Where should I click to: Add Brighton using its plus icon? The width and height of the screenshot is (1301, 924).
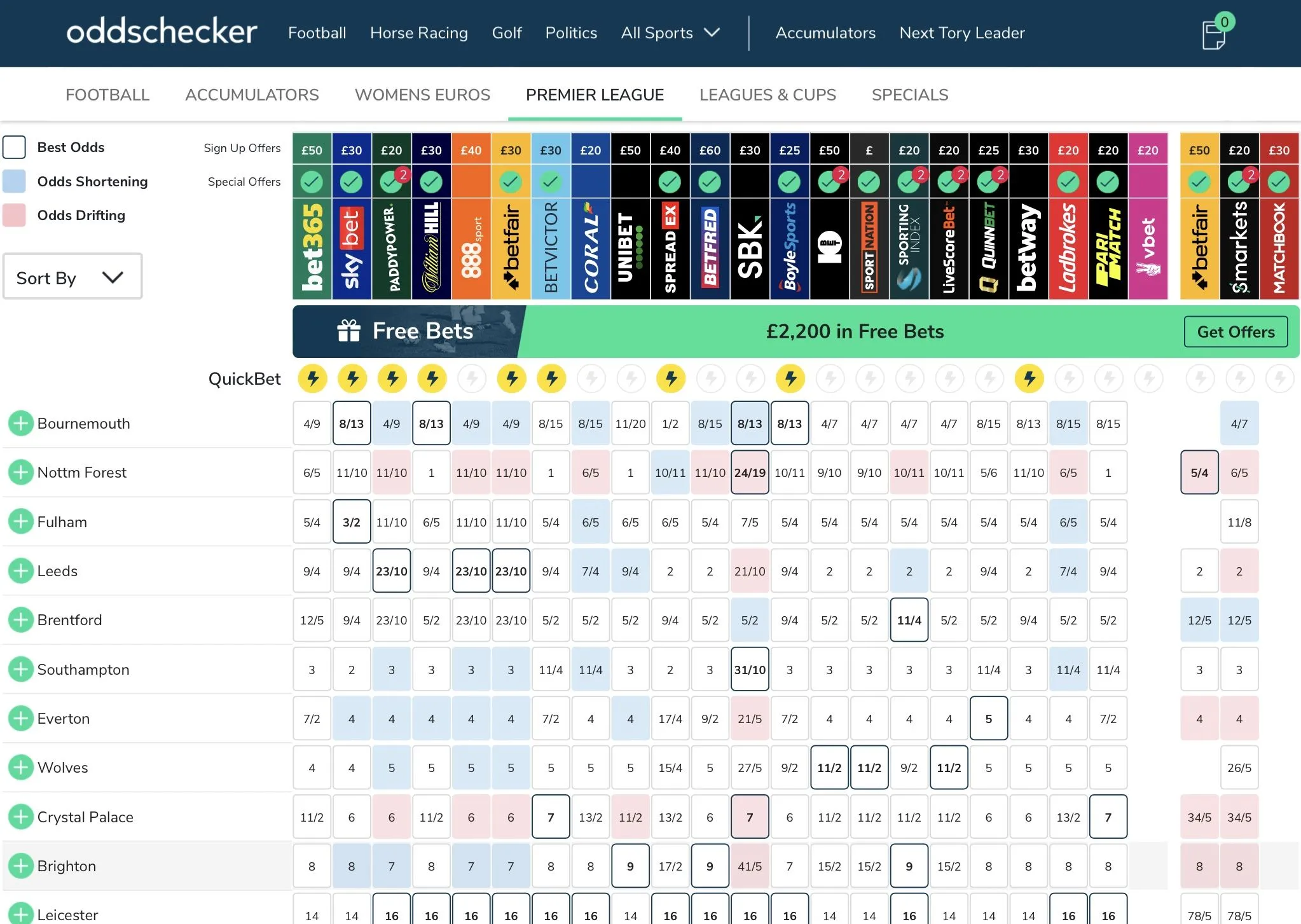pyautogui.click(x=21, y=866)
